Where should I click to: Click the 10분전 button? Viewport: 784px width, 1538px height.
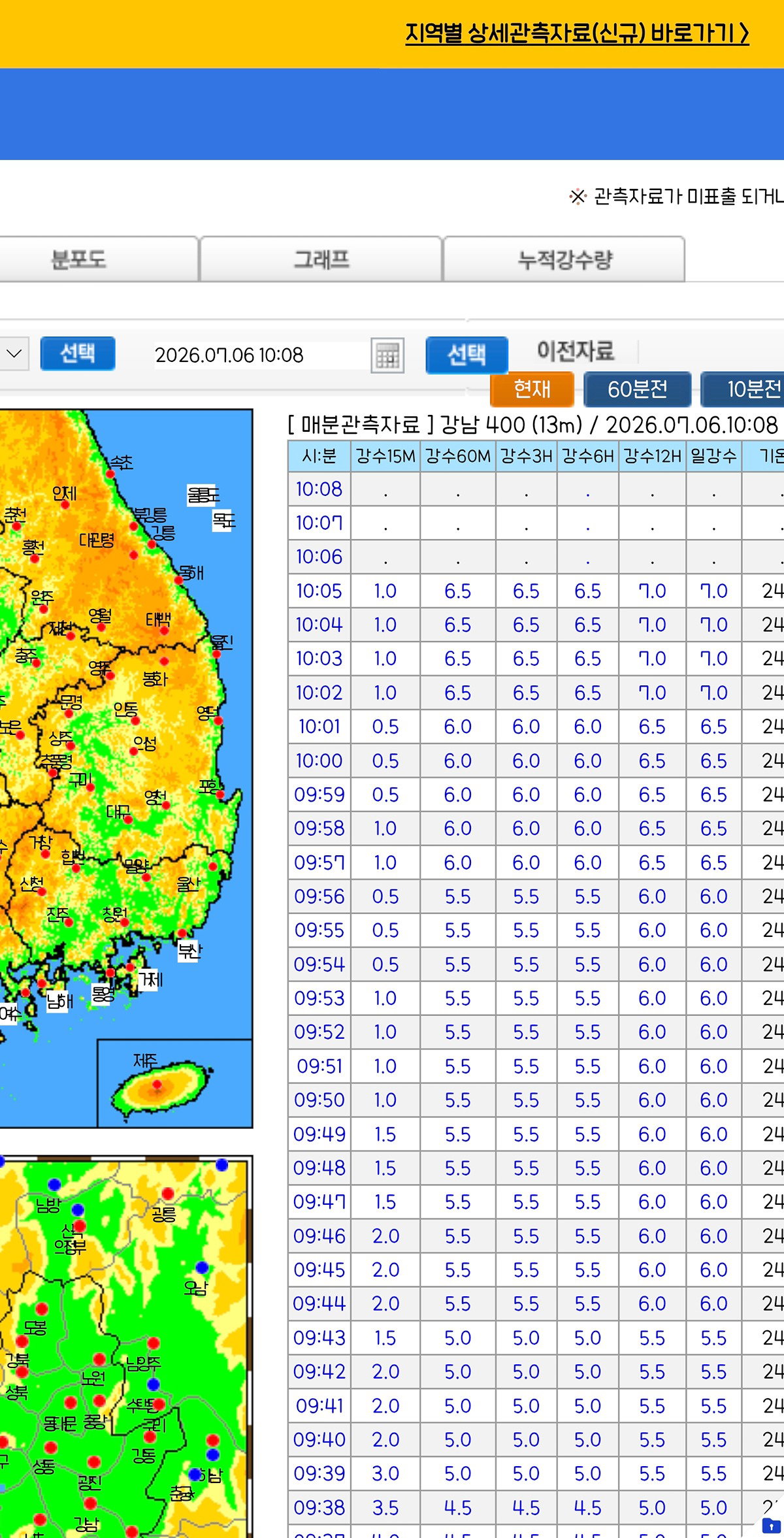[x=743, y=389]
